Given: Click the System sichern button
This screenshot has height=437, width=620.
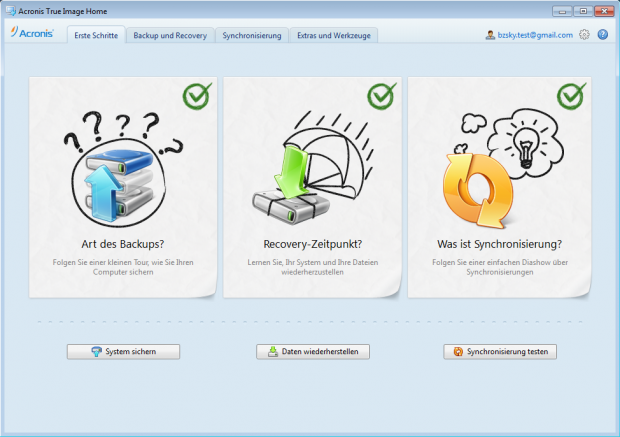Looking at the screenshot, I should [x=123, y=352].
